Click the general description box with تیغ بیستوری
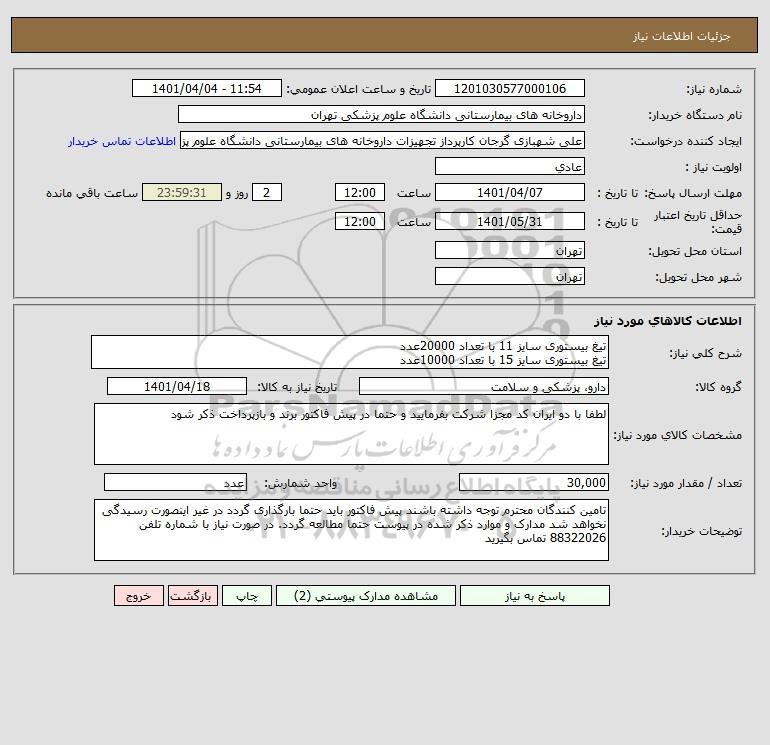 click(x=350, y=352)
